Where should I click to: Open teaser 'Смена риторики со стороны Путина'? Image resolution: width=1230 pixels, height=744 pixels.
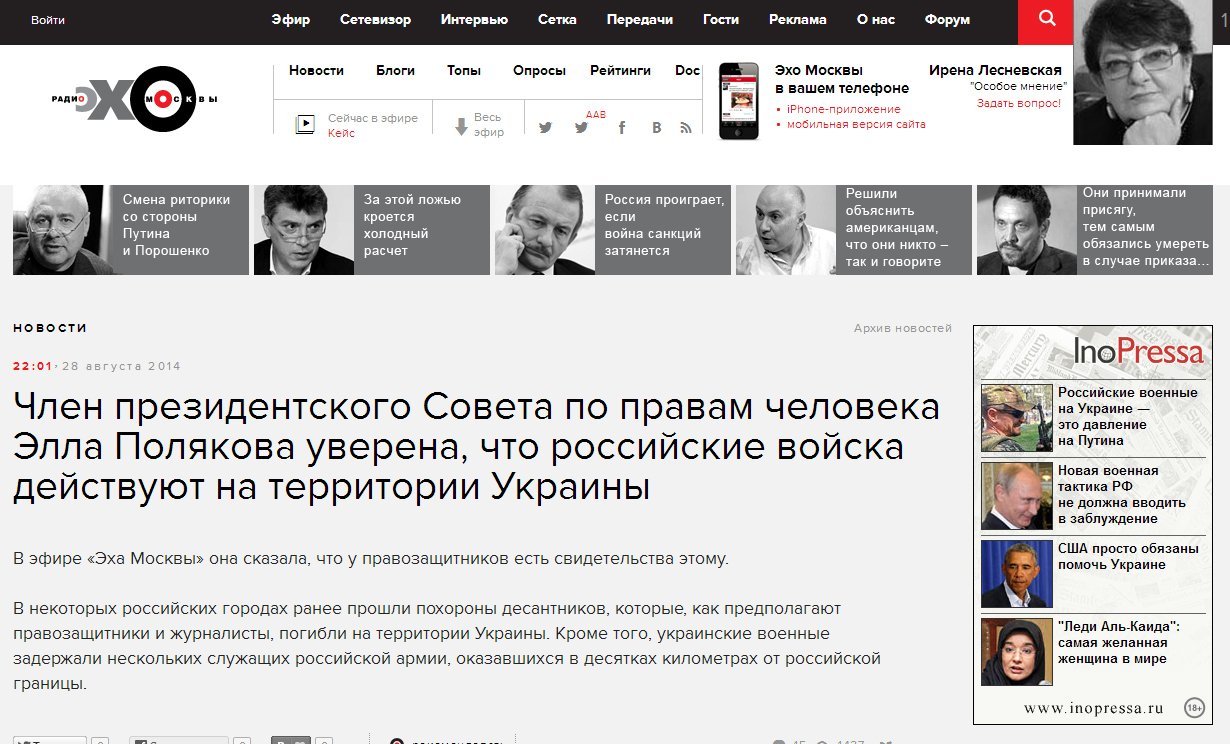click(176, 225)
